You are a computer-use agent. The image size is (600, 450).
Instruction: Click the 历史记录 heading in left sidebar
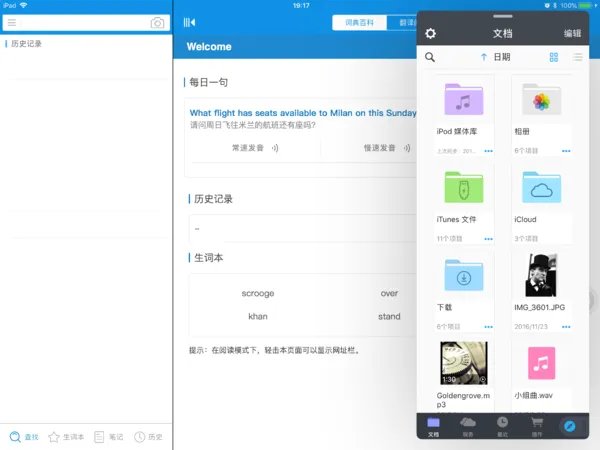tap(26, 44)
